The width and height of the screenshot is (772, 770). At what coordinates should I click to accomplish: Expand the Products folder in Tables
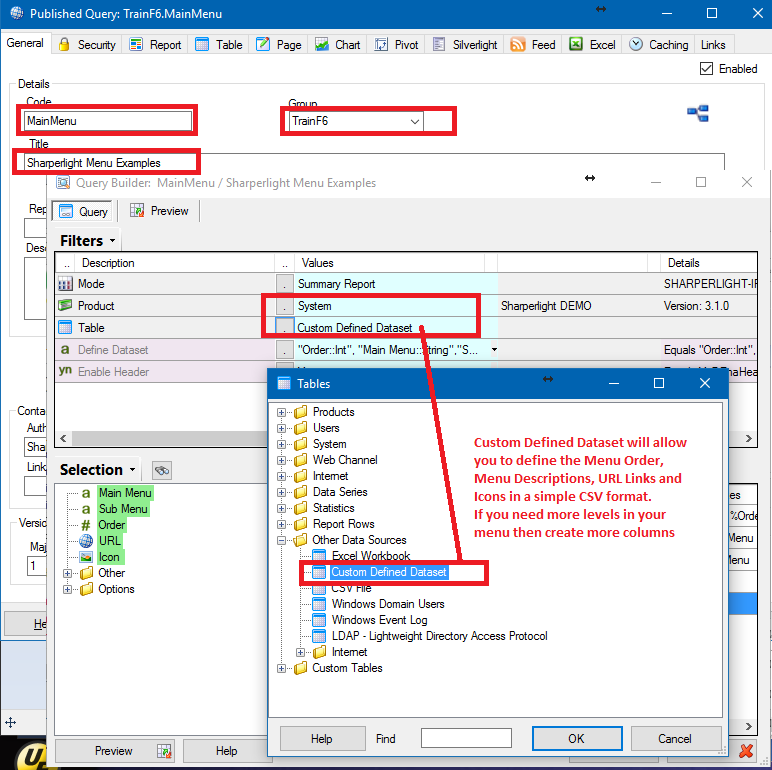pyautogui.click(x=281, y=412)
